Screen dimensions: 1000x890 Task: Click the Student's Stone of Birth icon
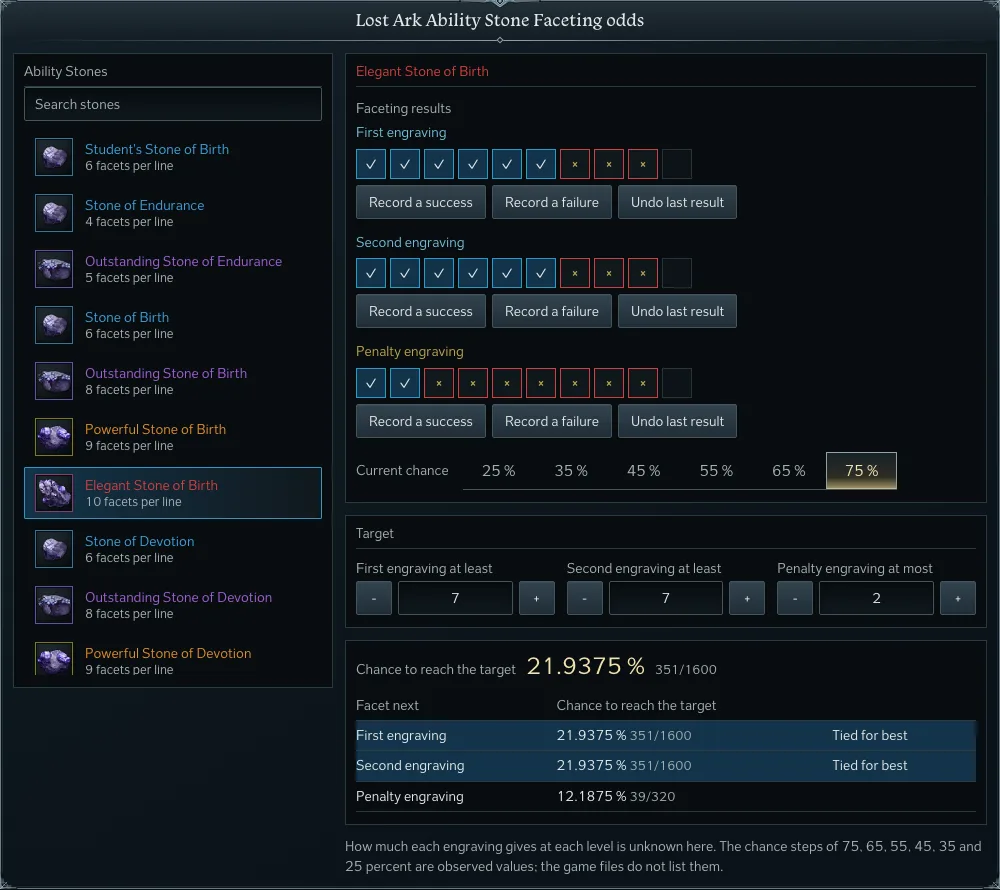(54, 157)
